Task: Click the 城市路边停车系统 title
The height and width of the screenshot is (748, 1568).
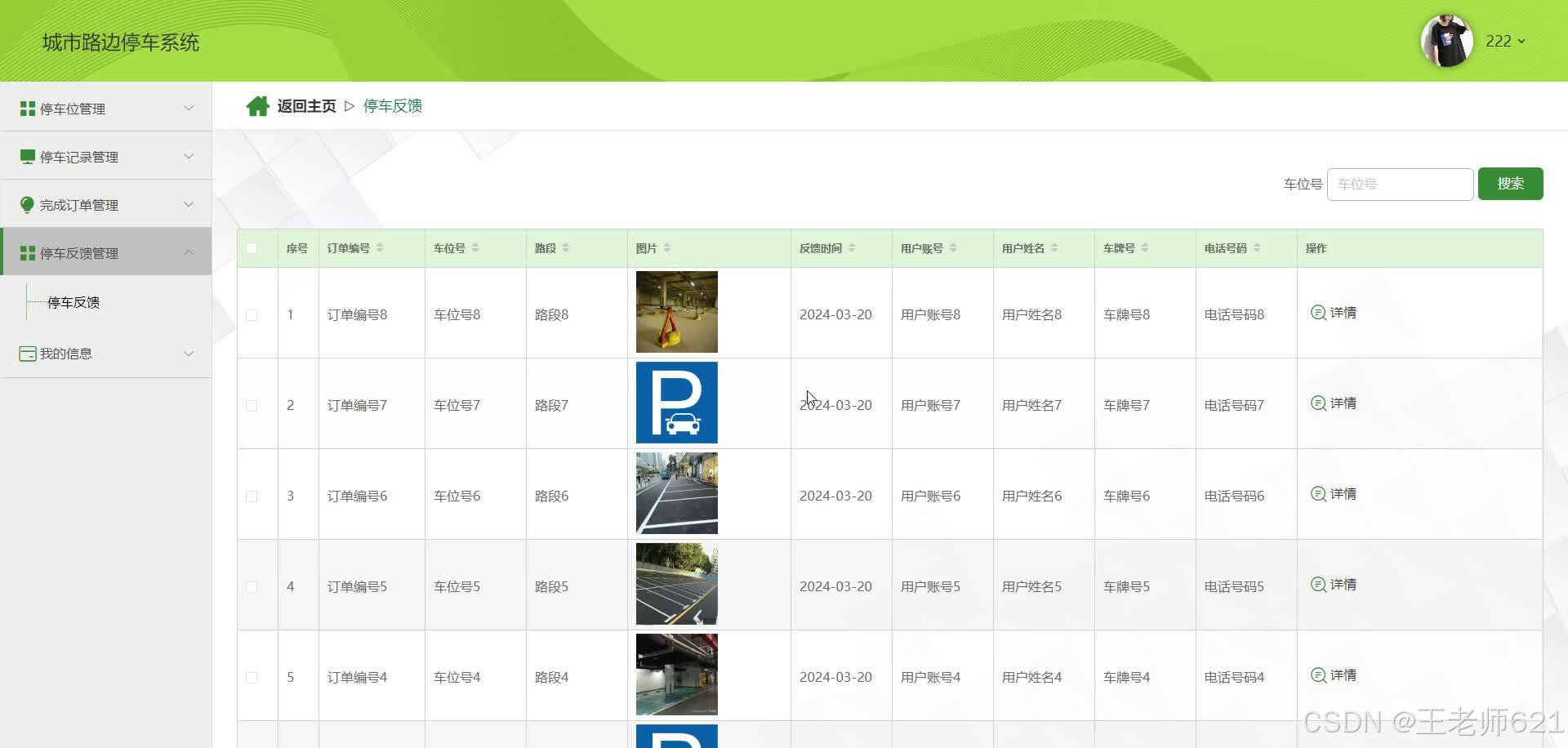Action: tap(121, 42)
